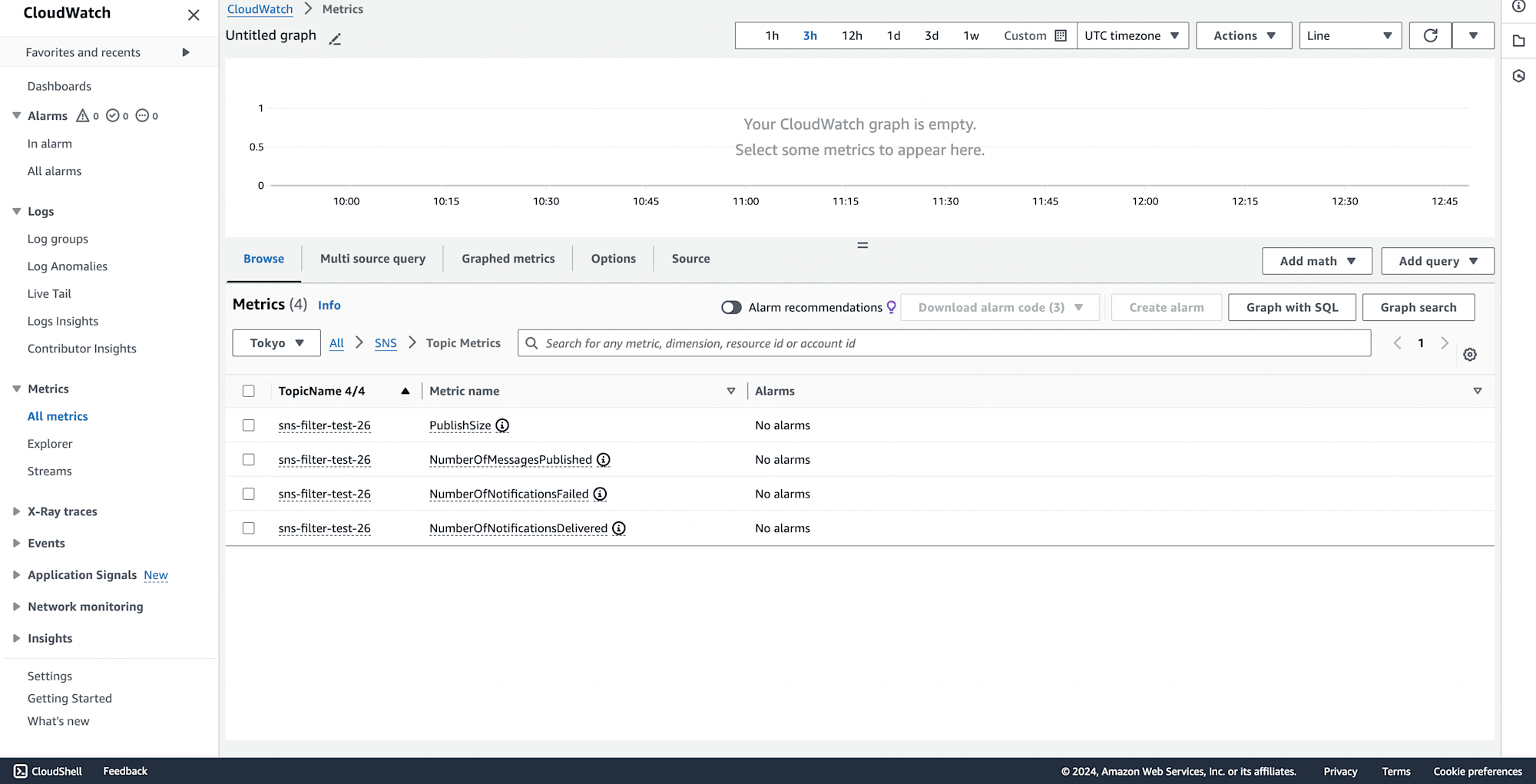Click the PublishSize info icon
1536x784 pixels.
pos(502,425)
